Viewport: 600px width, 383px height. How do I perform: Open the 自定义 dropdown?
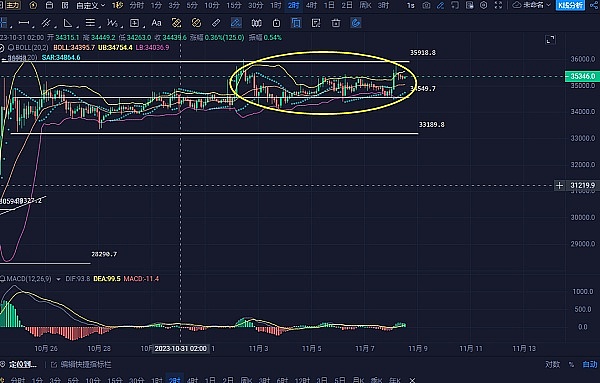(x=90, y=5)
